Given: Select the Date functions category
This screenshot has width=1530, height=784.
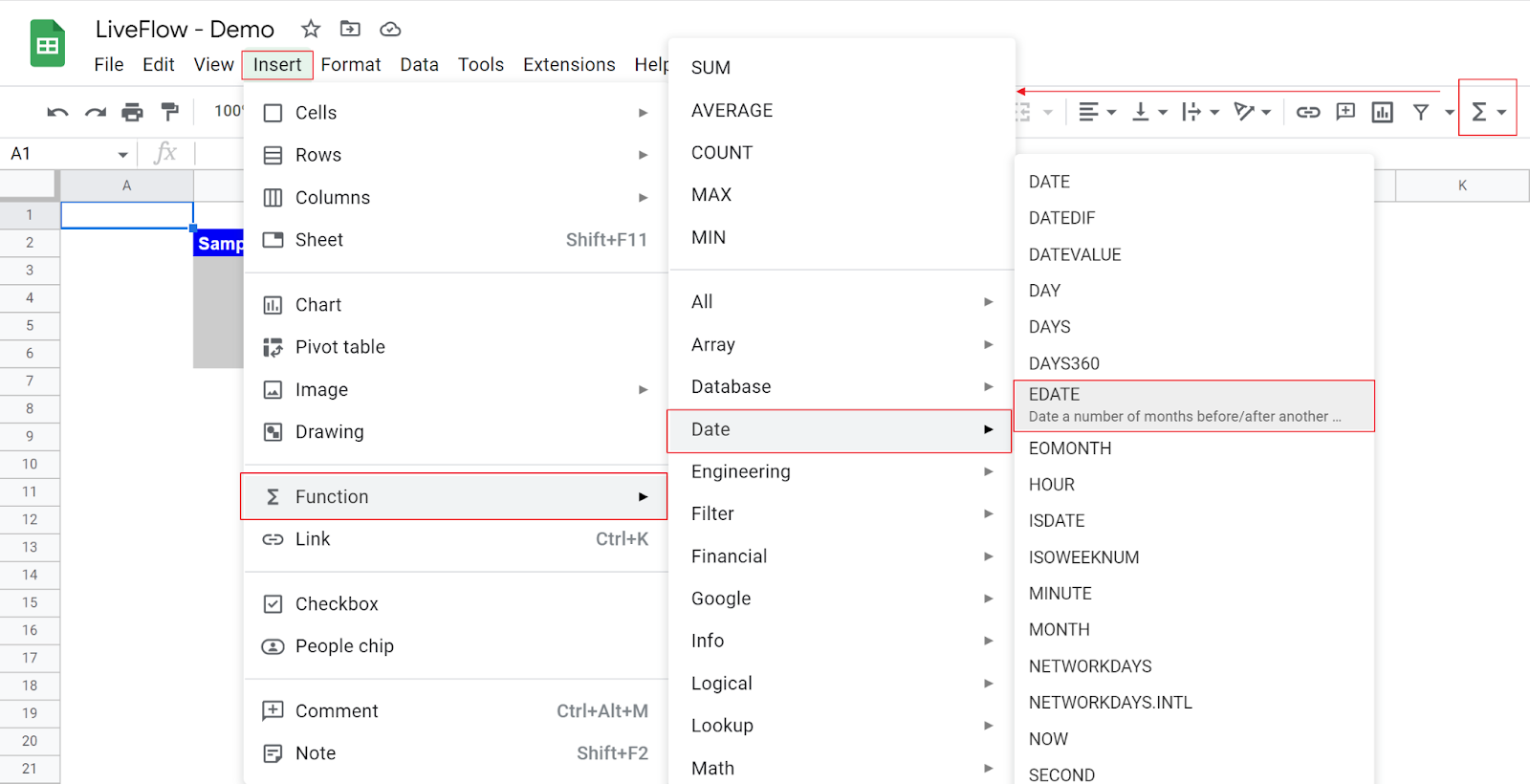Looking at the screenshot, I should (840, 430).
